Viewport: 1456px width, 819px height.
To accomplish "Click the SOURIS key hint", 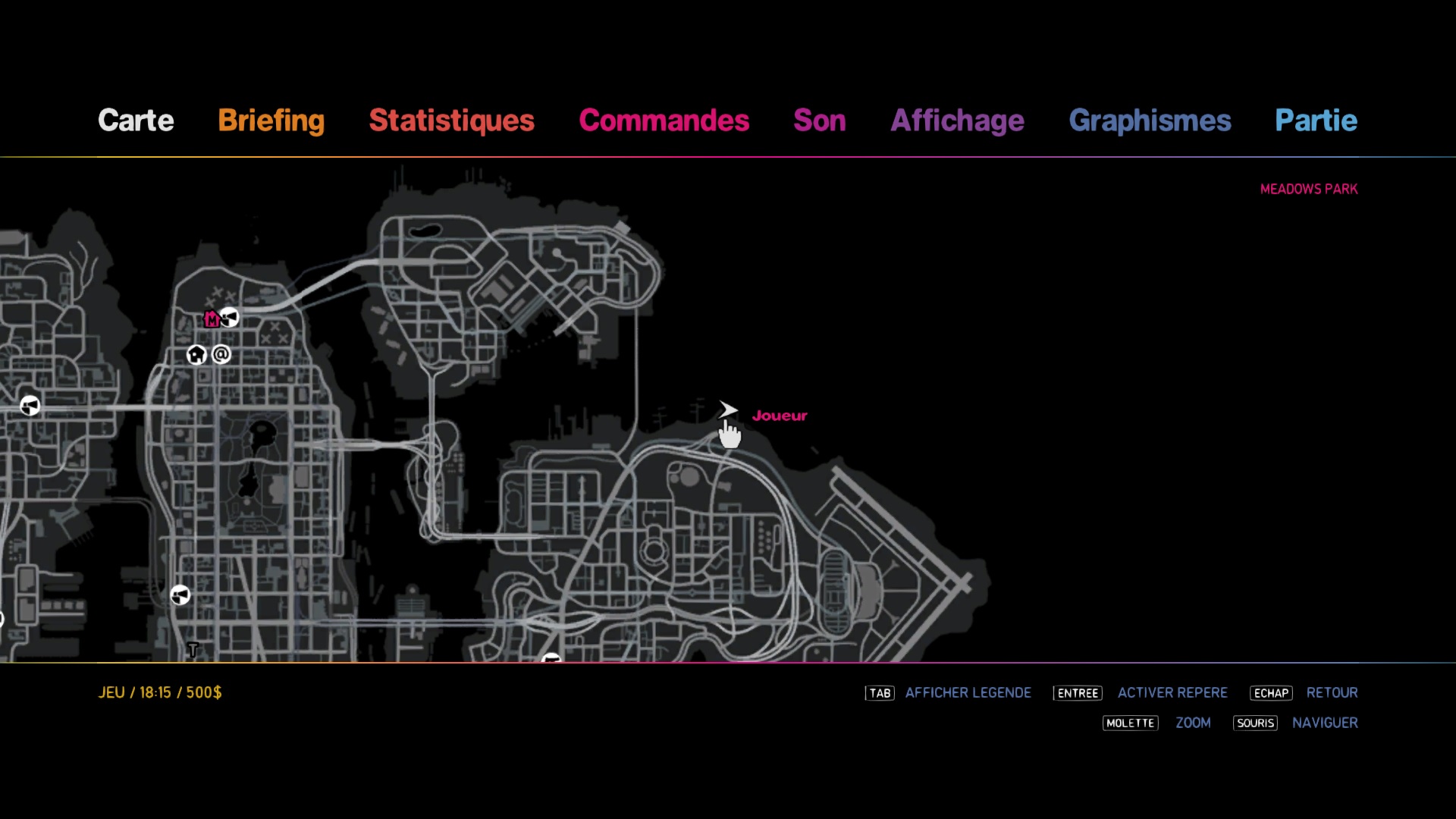I will coord(1255,723).
